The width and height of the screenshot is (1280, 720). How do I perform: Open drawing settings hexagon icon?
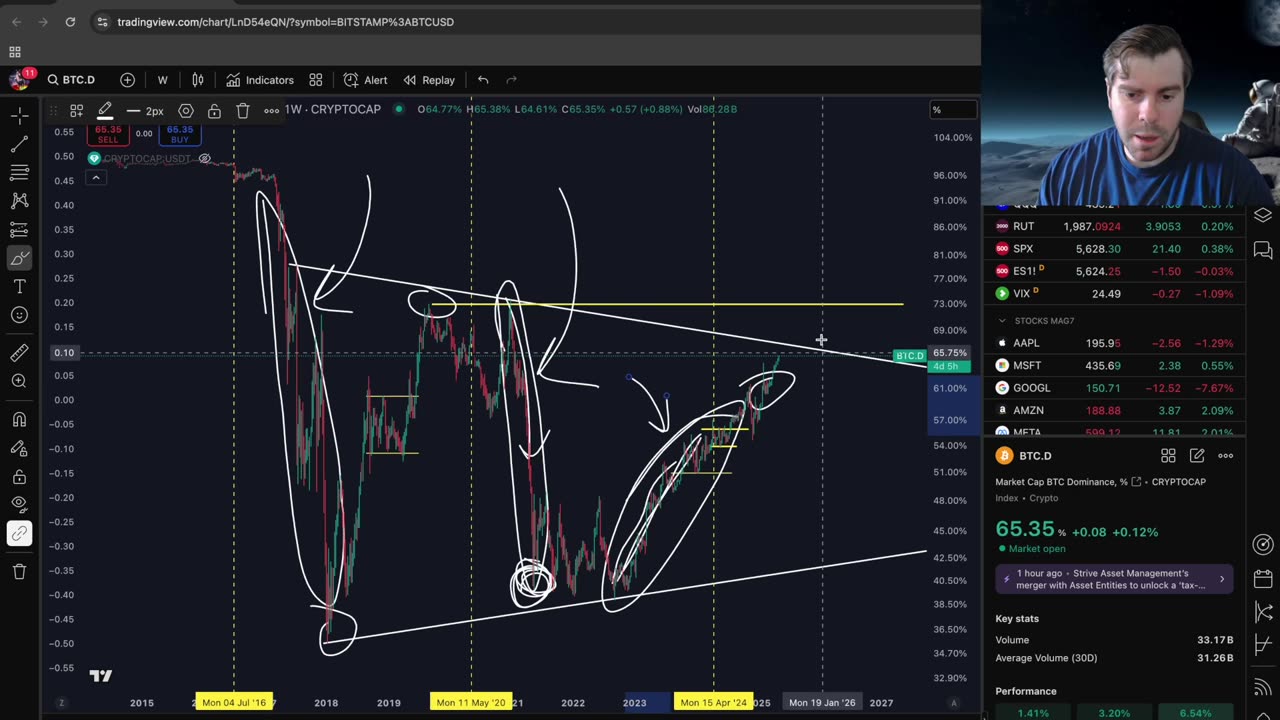[186, 110]
